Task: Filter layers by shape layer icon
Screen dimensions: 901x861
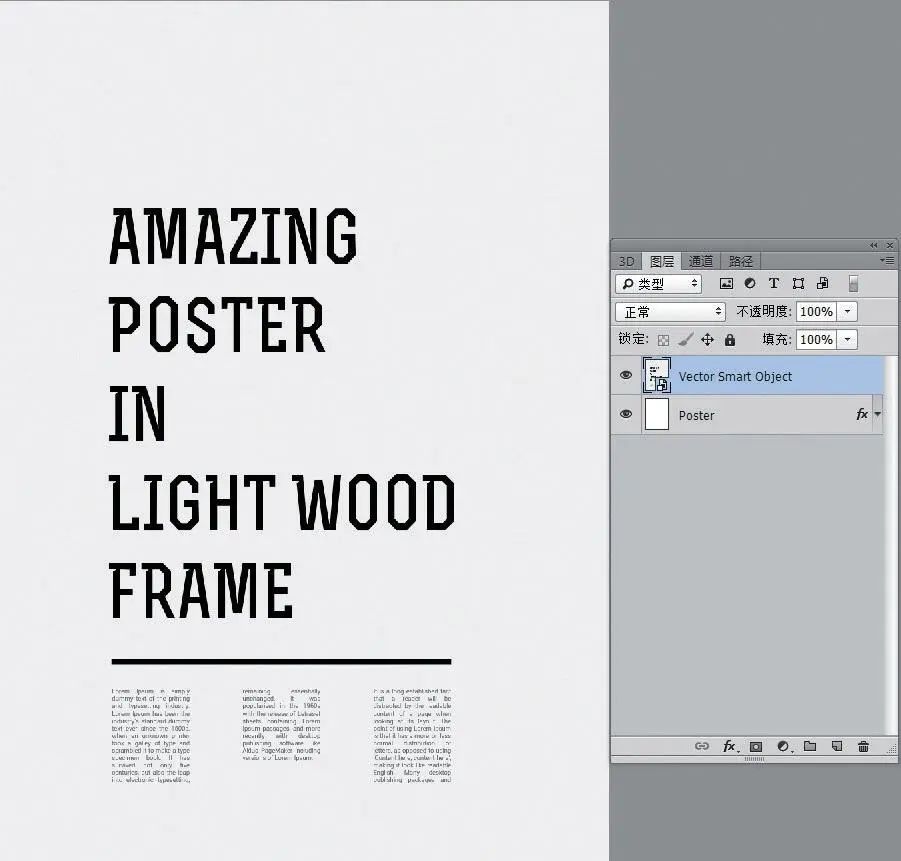Action: tap(798, 283)
